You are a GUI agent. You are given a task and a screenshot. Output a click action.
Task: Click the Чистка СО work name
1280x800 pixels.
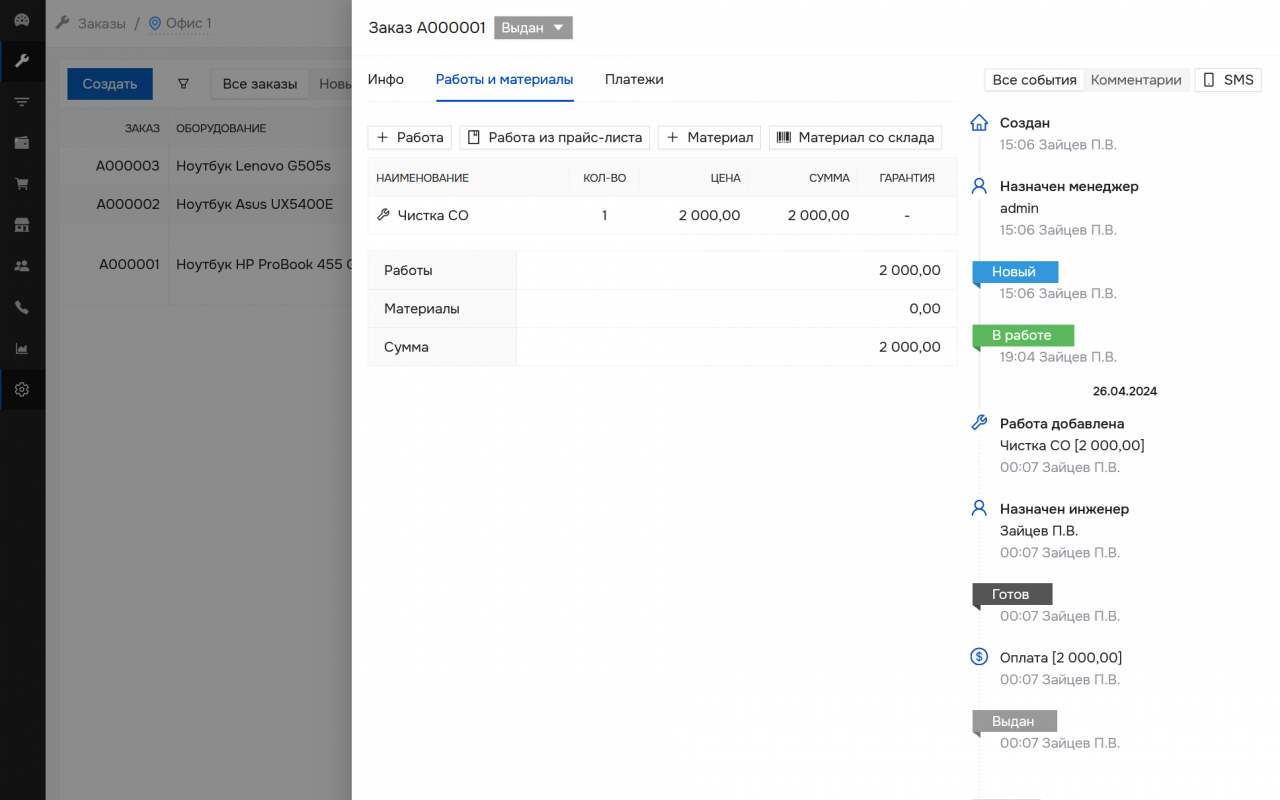click(433, 215)
